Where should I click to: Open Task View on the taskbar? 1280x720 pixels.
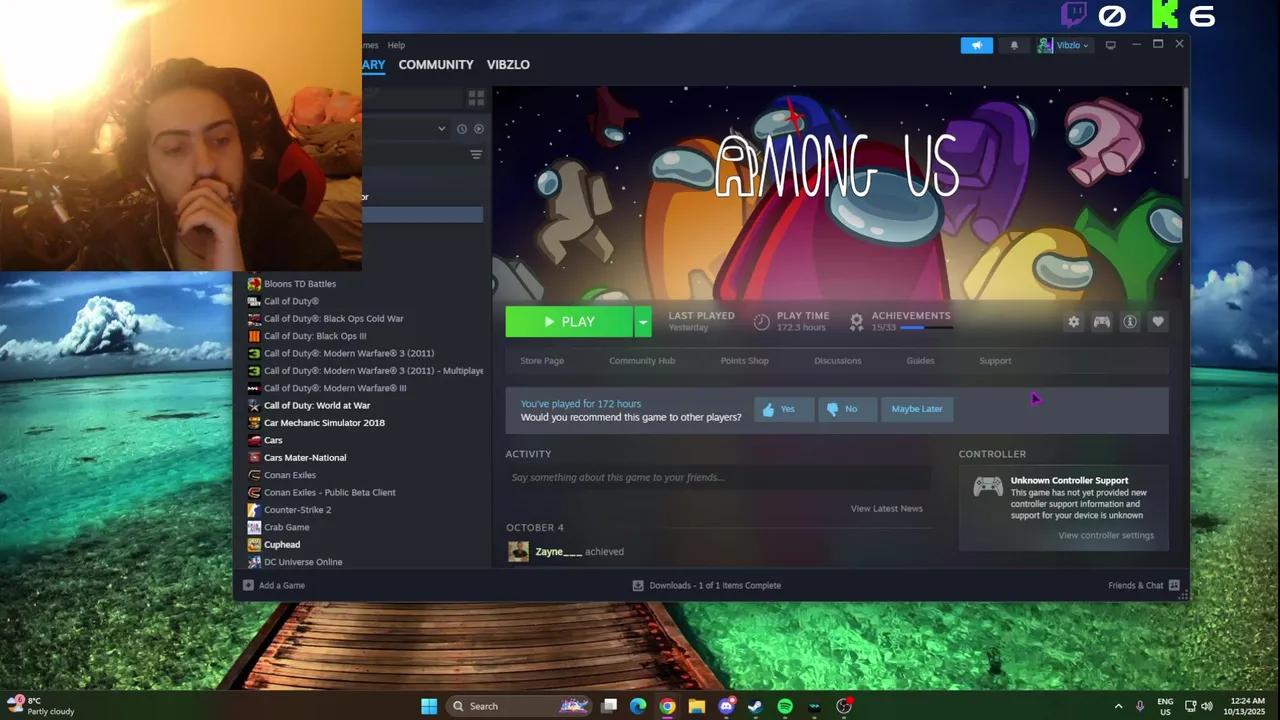pos(609,706)
